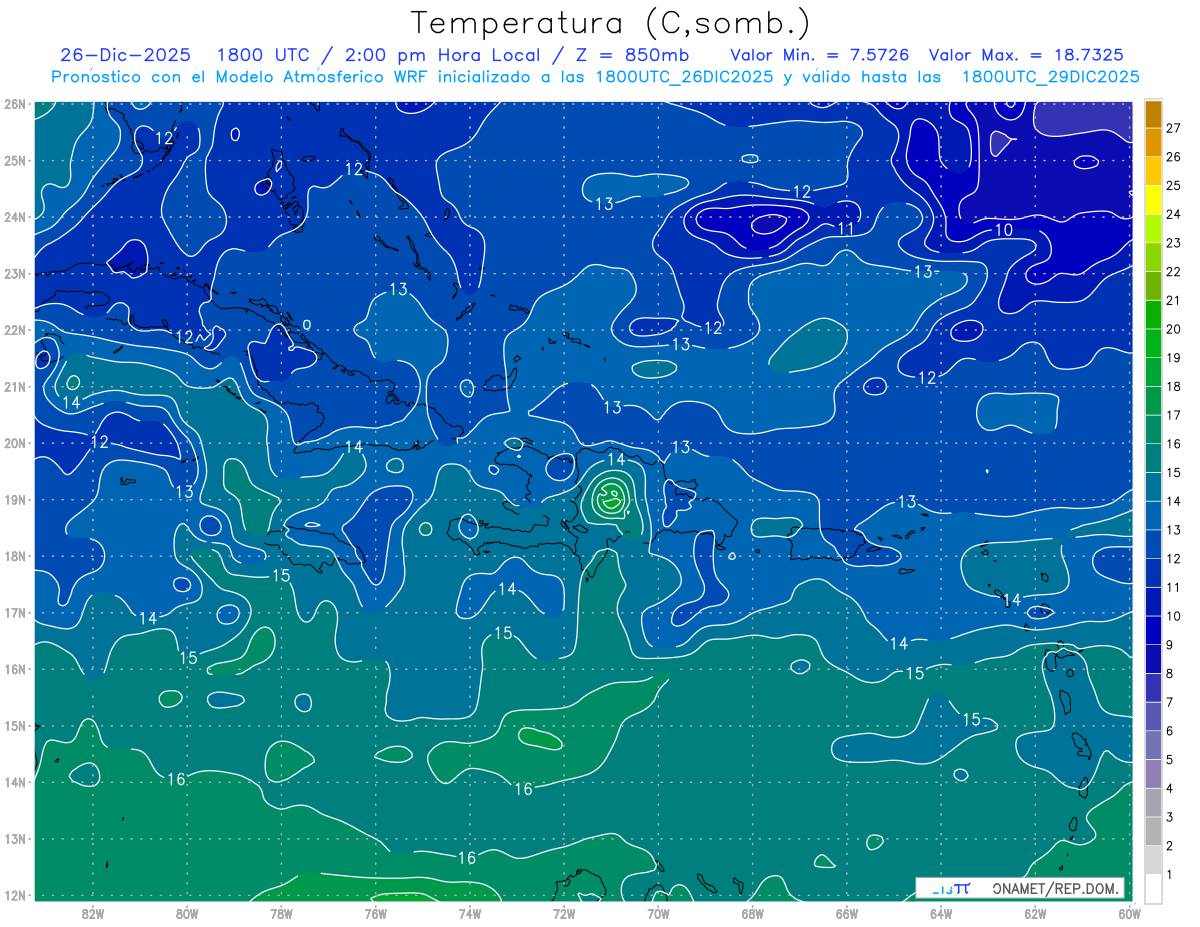Click the longitude axis label 66W
The height and width of the screenshot is (927, 1200).
(847, 913)
